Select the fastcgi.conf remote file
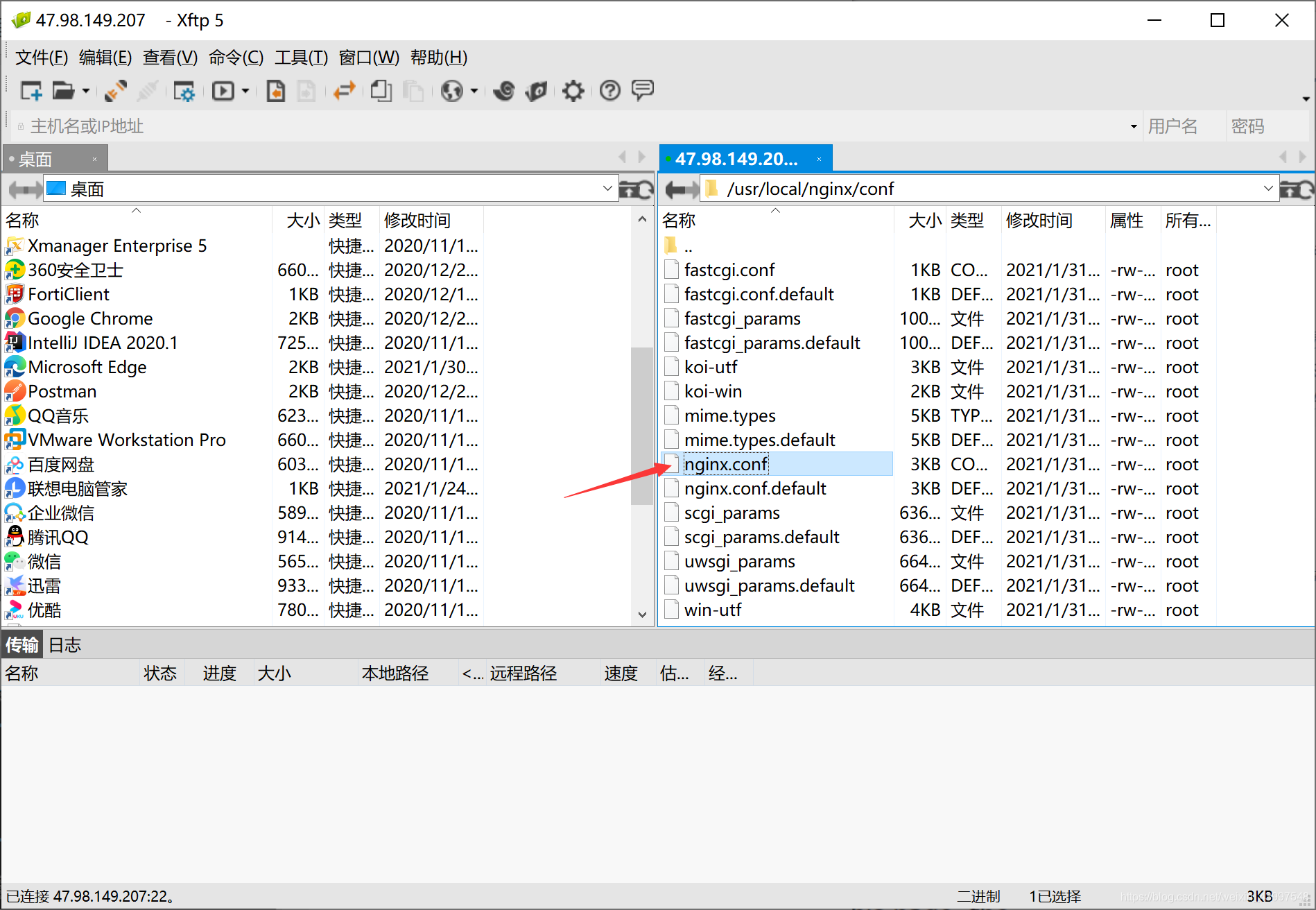Viewport: 1316px width, 910px height. (x=729, y=270)
